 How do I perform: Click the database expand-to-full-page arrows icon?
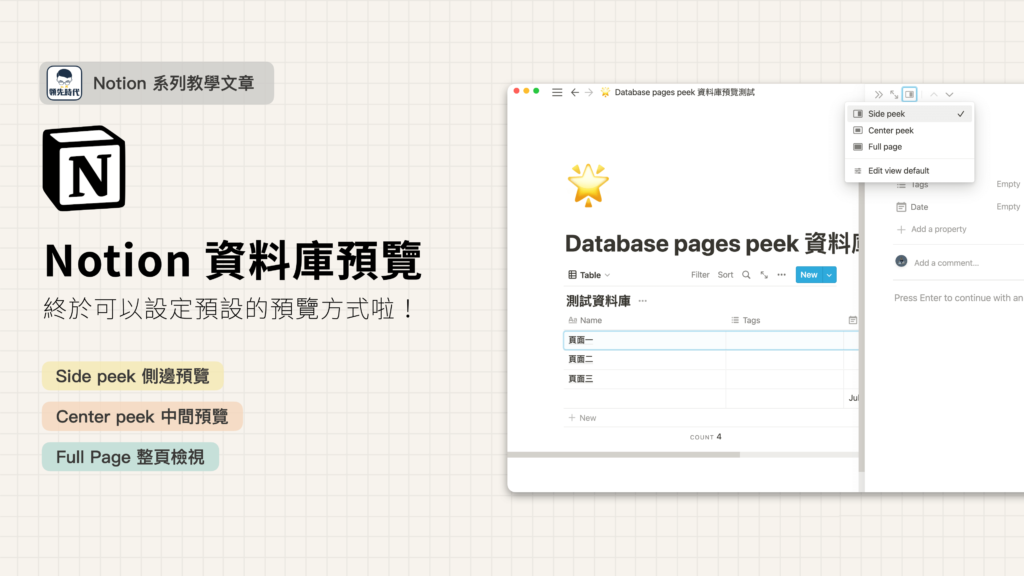(x=764, y=275)
